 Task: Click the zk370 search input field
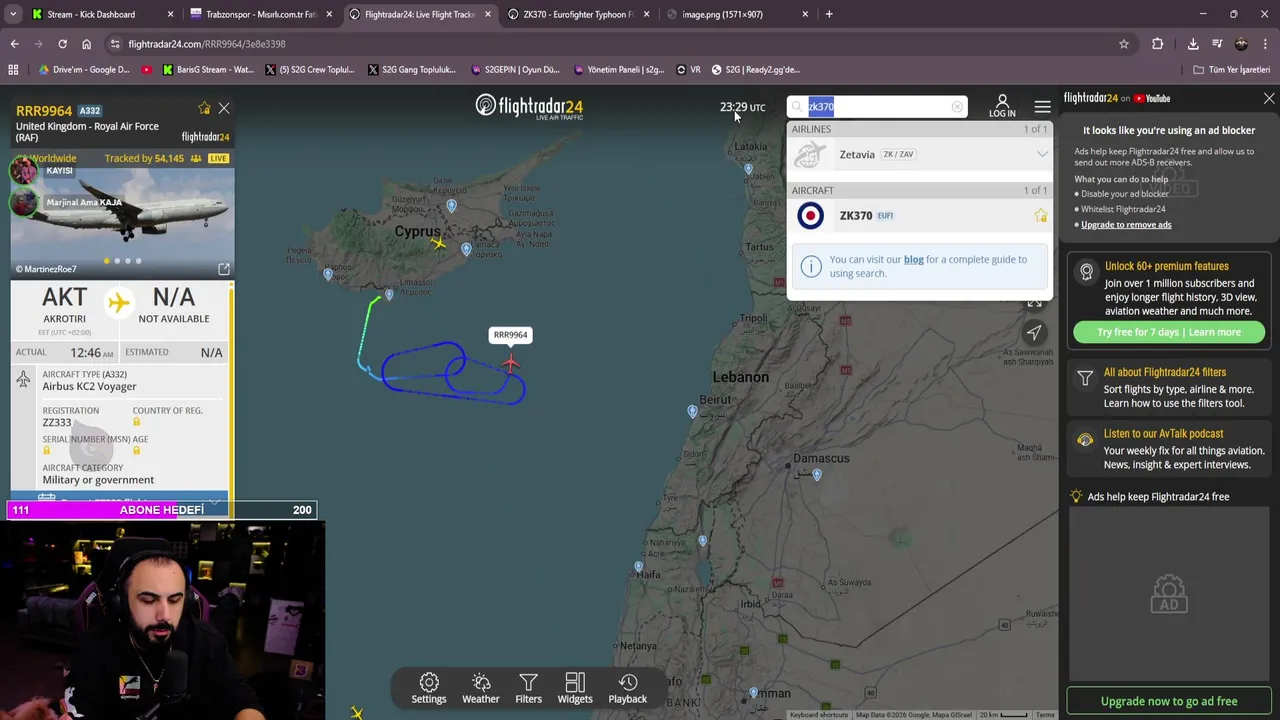tap(877, 106)
